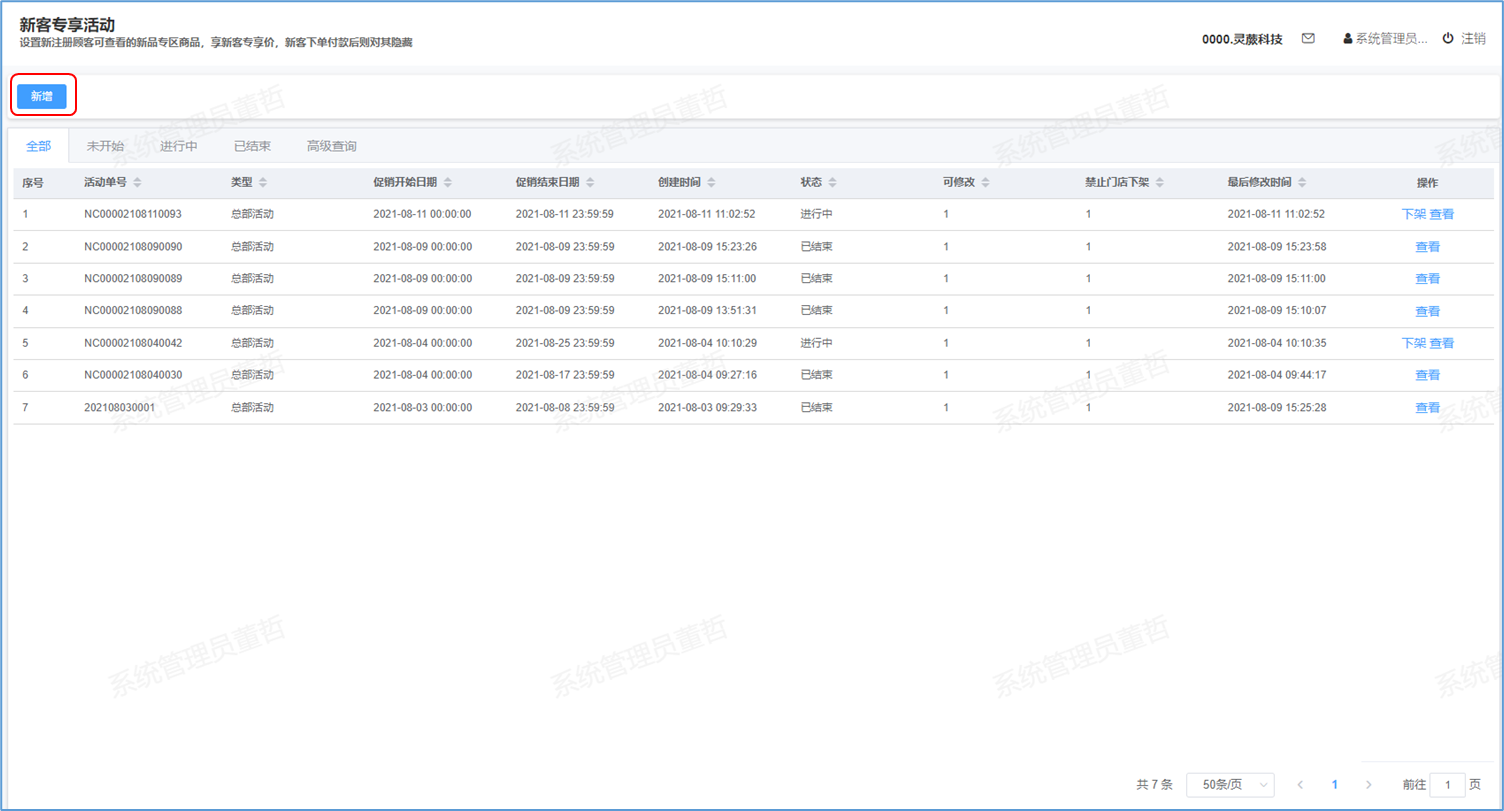Switch to the 进行中 tab

179,146
